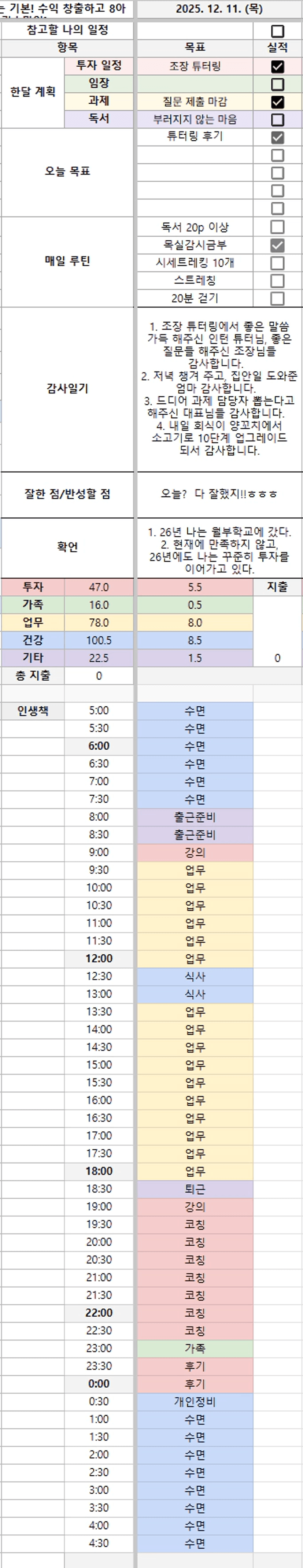Mark the 20분 걷기 checkbox
Screen dimensions: 303x1568
click(x=277, y=298)
